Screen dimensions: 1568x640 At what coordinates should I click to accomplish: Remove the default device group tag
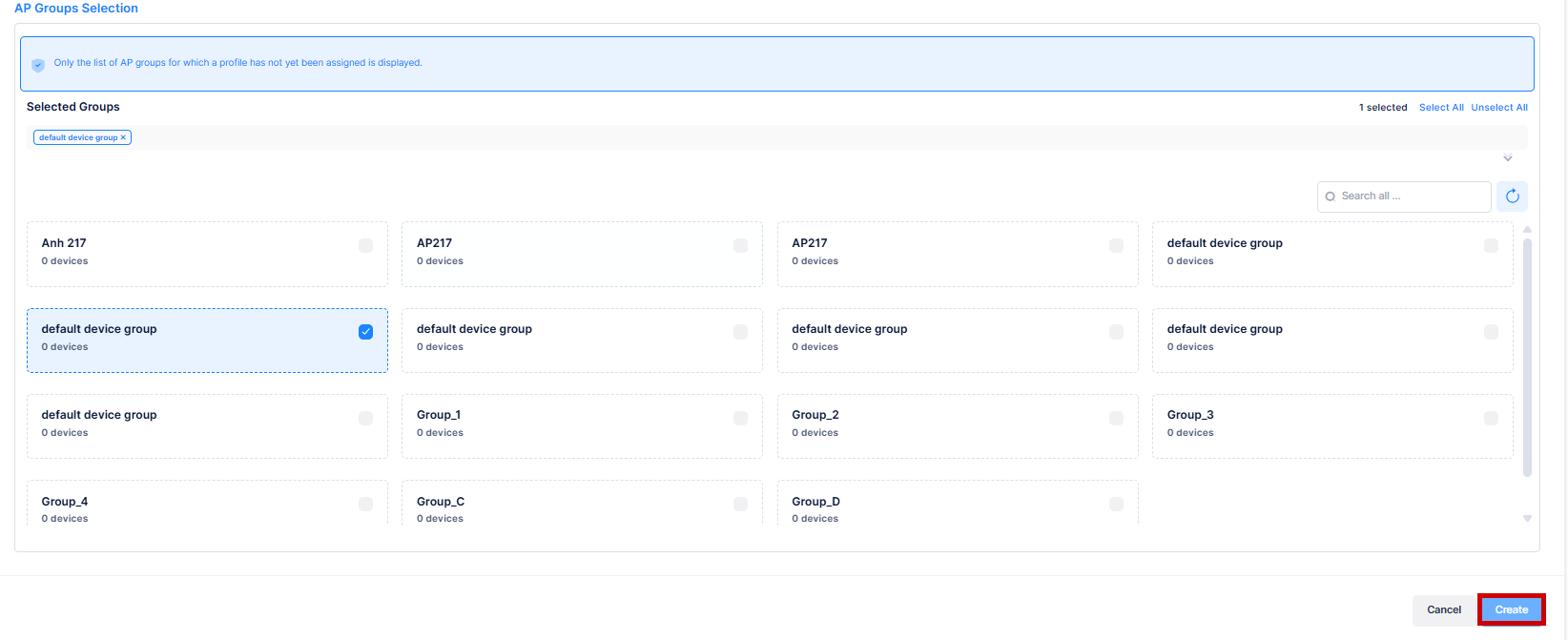(x=123, y=137)
